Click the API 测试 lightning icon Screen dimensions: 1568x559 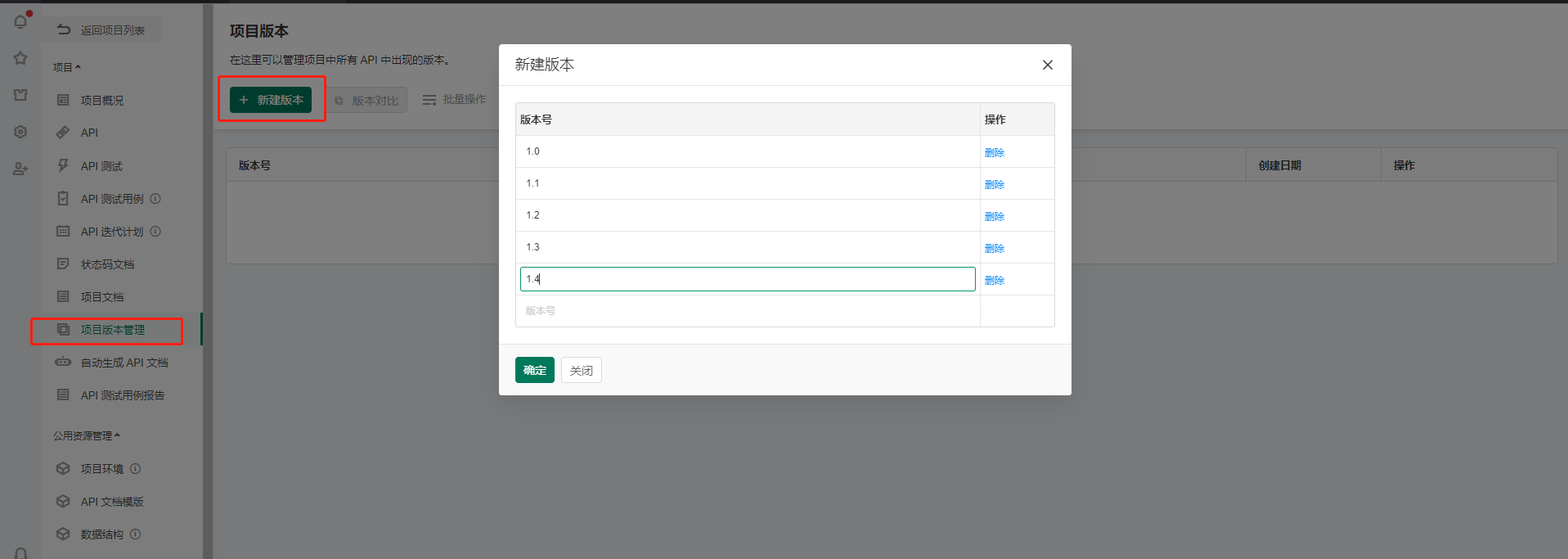coord(63,165)
